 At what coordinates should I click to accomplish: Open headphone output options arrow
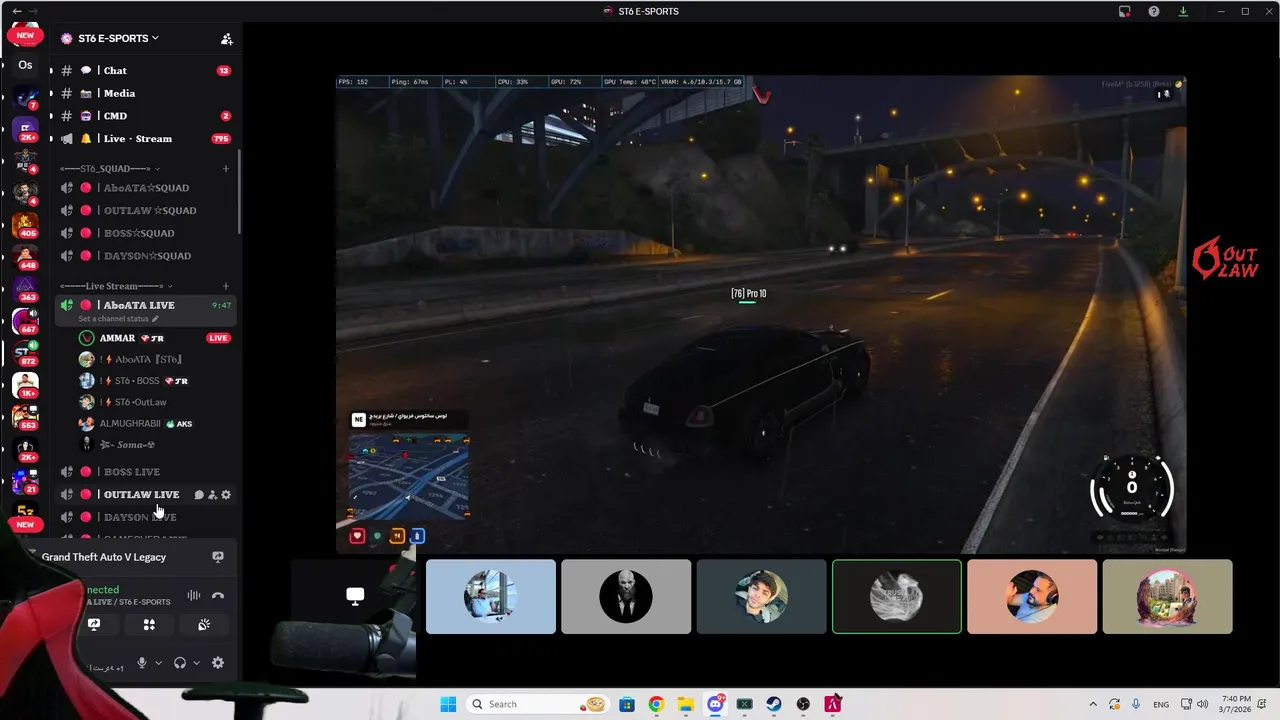pos(196,663)
